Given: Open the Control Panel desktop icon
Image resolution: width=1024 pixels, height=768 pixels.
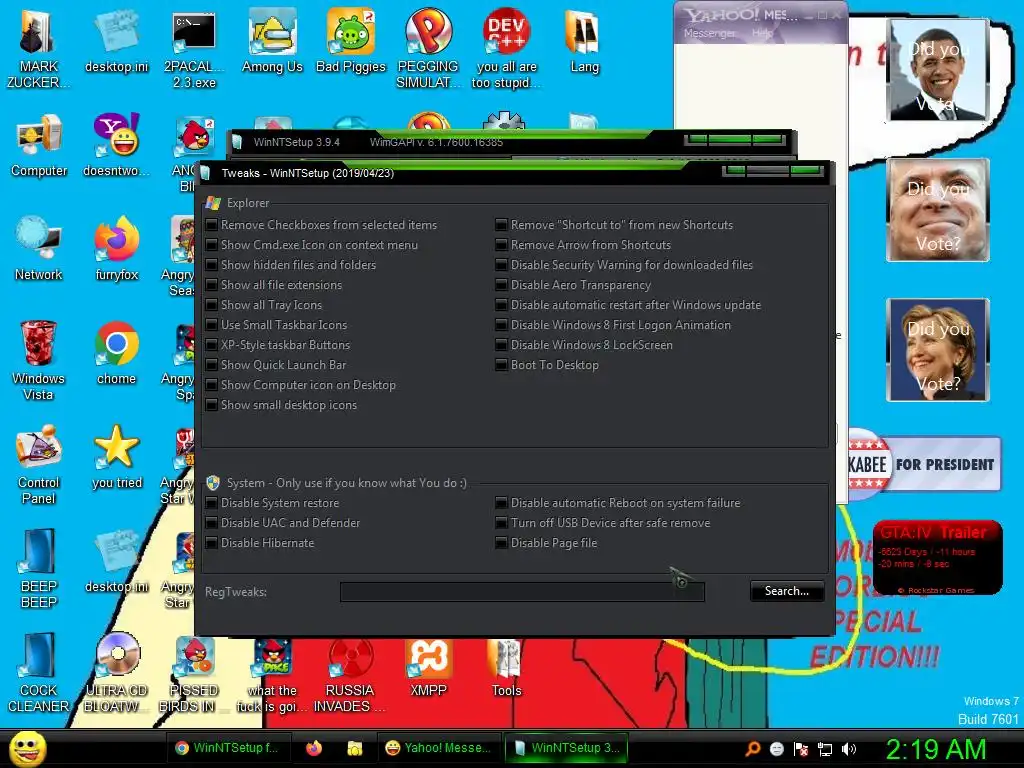Looking at the screenshot, I should point(39,465).
